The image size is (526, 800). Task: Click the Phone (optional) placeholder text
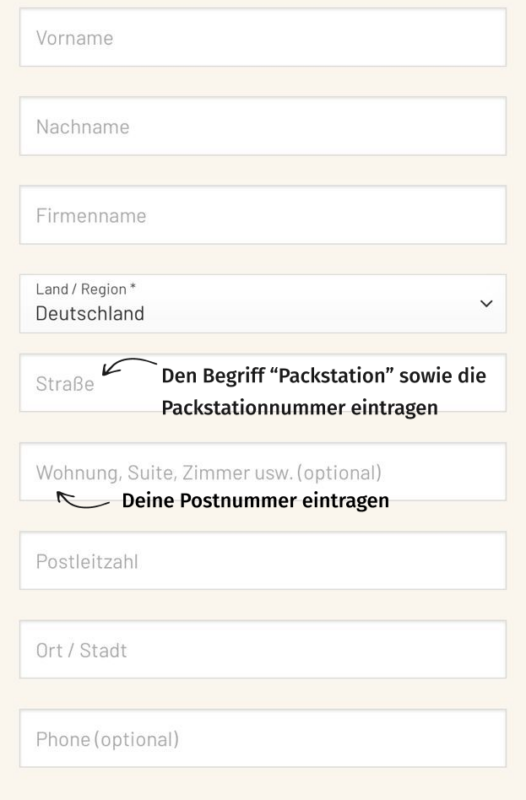107,739
